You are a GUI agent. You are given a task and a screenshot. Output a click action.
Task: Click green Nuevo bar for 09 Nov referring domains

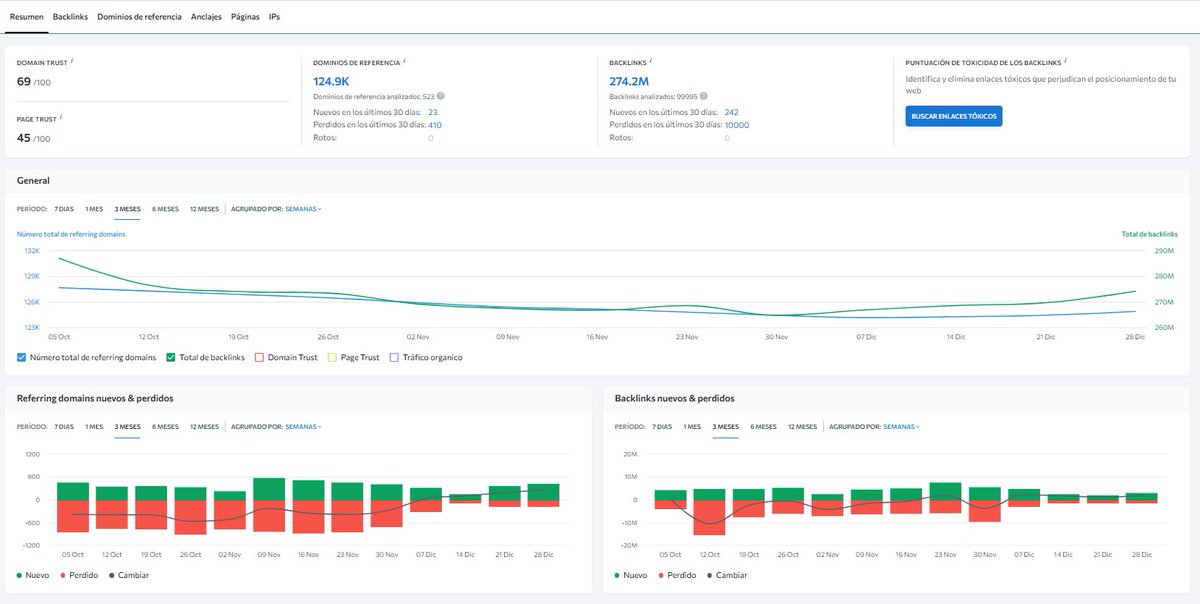point(269,489)
